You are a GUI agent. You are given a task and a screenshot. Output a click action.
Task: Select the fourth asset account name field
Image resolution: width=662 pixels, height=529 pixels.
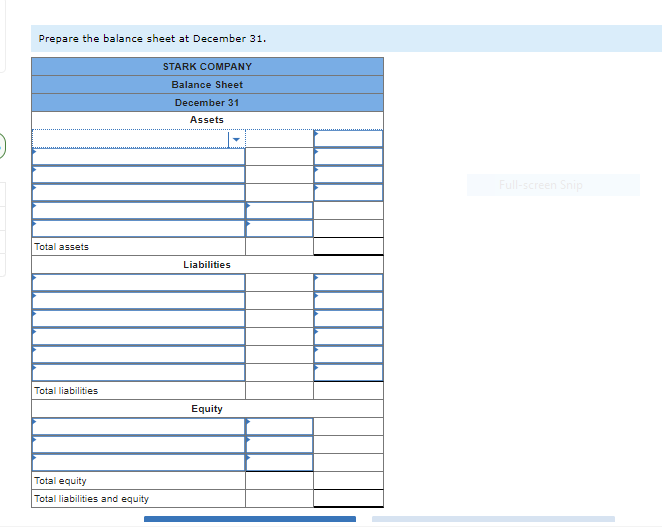138,193
